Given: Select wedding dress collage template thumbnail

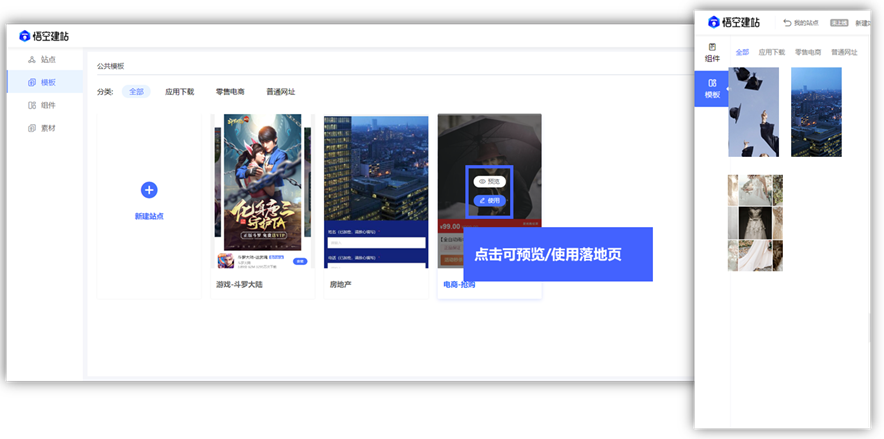Looking at the screenshot, I should [x=755, y=223].
